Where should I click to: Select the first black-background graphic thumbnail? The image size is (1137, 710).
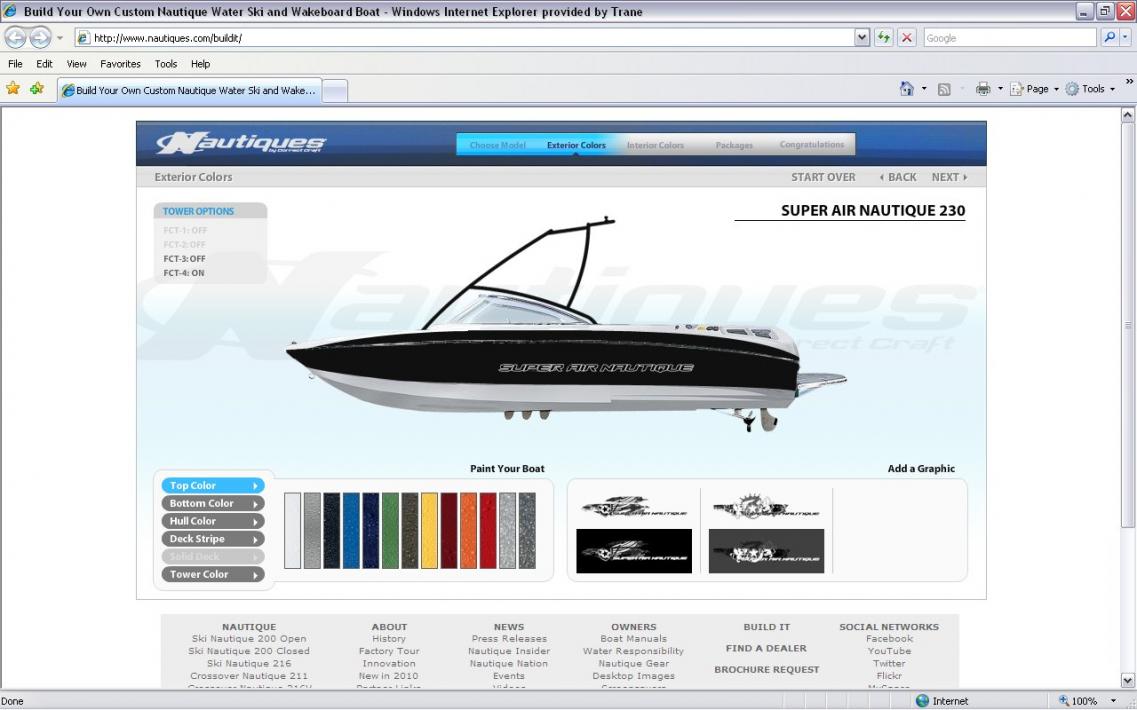tap(634, 551)
